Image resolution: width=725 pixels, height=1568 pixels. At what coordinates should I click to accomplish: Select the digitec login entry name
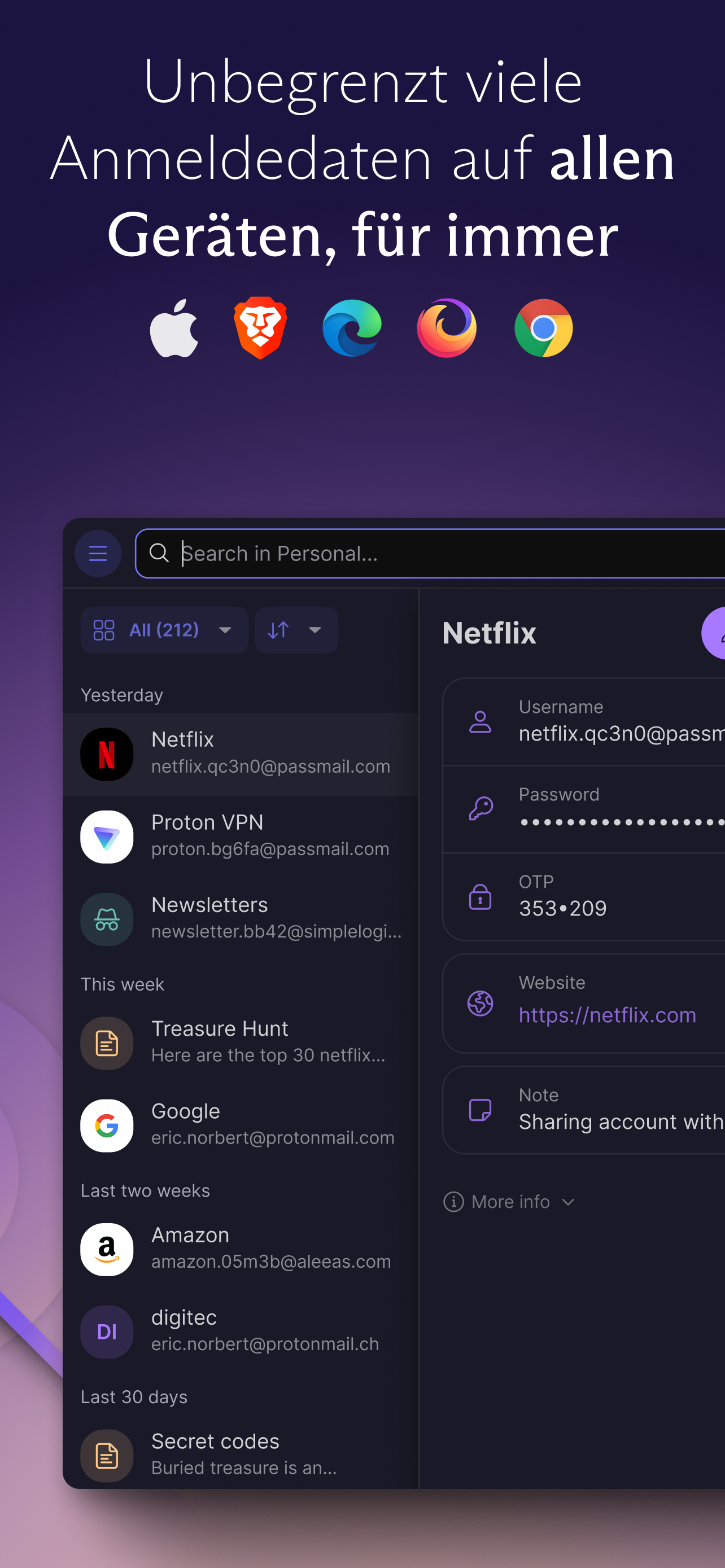pyautogui.click(x=184, y=1318)
